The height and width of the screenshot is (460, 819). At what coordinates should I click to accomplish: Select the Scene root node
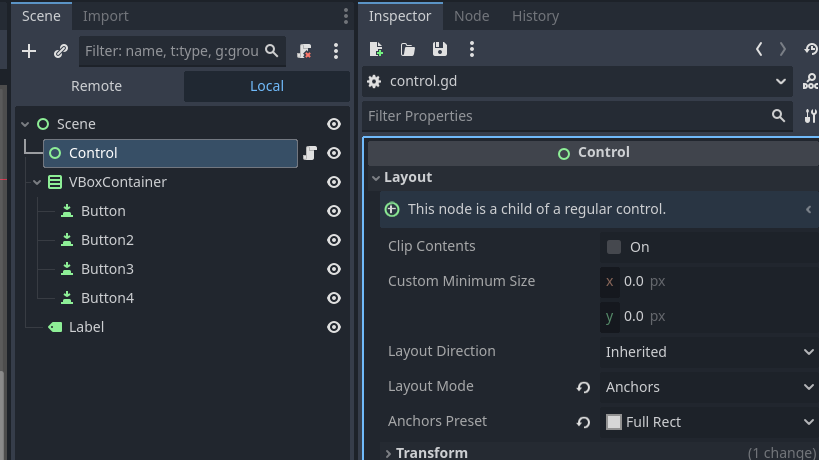tap(76, 124)
